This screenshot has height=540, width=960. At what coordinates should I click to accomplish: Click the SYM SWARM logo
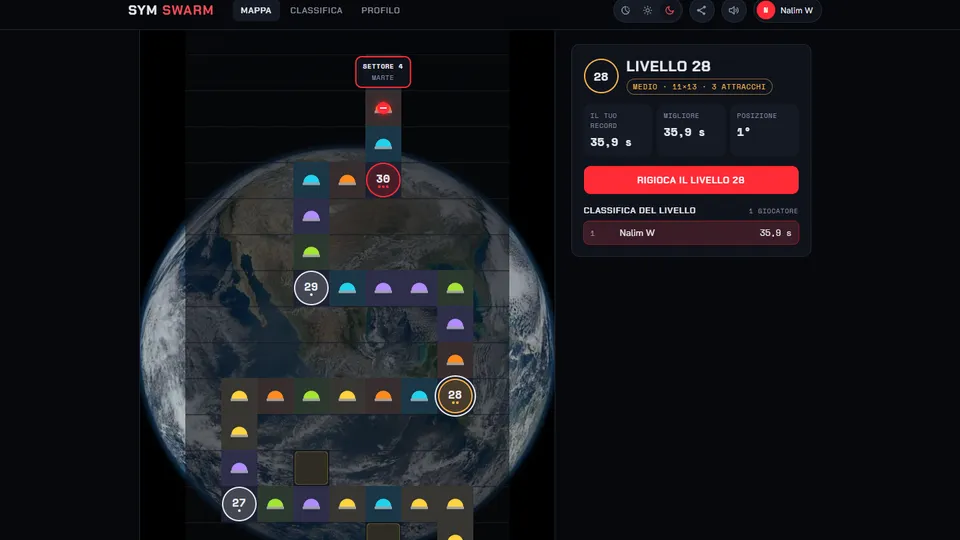(x=171, y=10)
